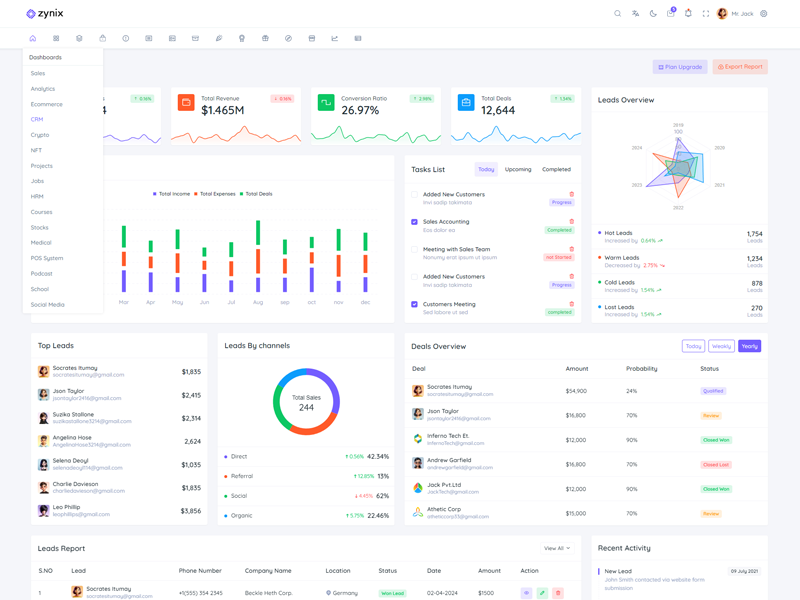Expand the View All dropdown in Leads Report
Screen dimensions: 800x600
557,548
